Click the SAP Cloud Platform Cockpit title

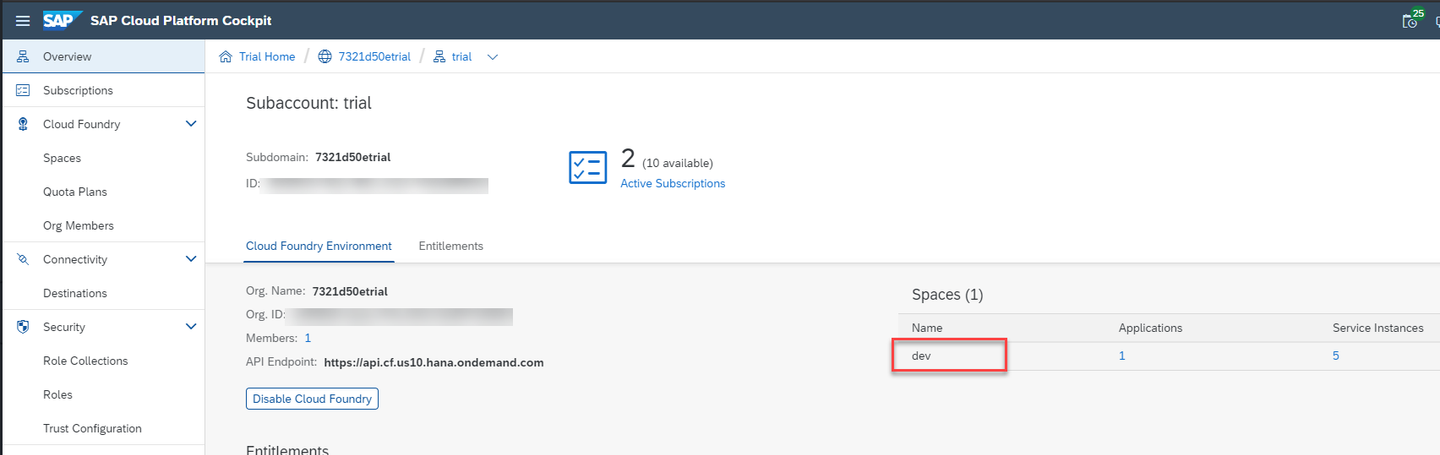point(181,20)
